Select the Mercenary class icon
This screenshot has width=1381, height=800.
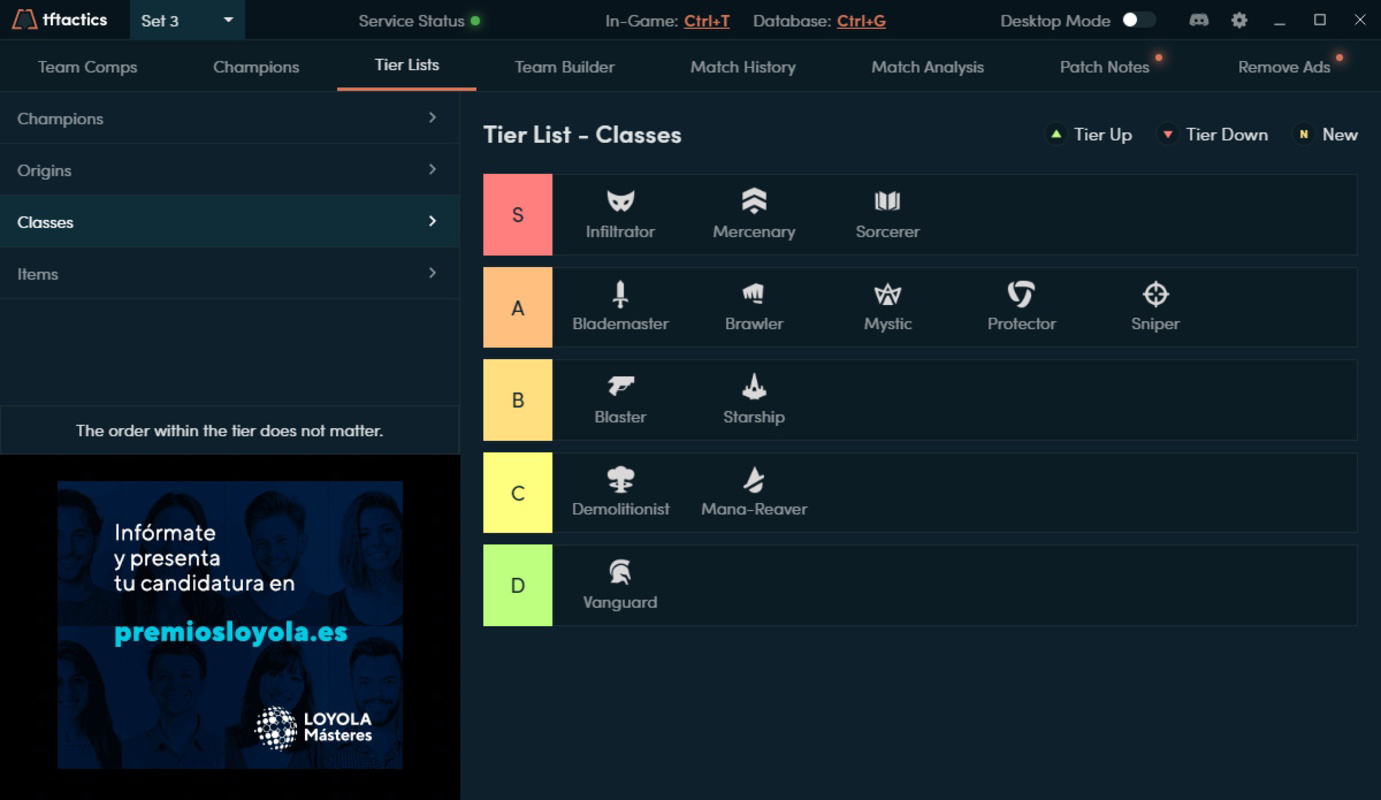[754, 201]
